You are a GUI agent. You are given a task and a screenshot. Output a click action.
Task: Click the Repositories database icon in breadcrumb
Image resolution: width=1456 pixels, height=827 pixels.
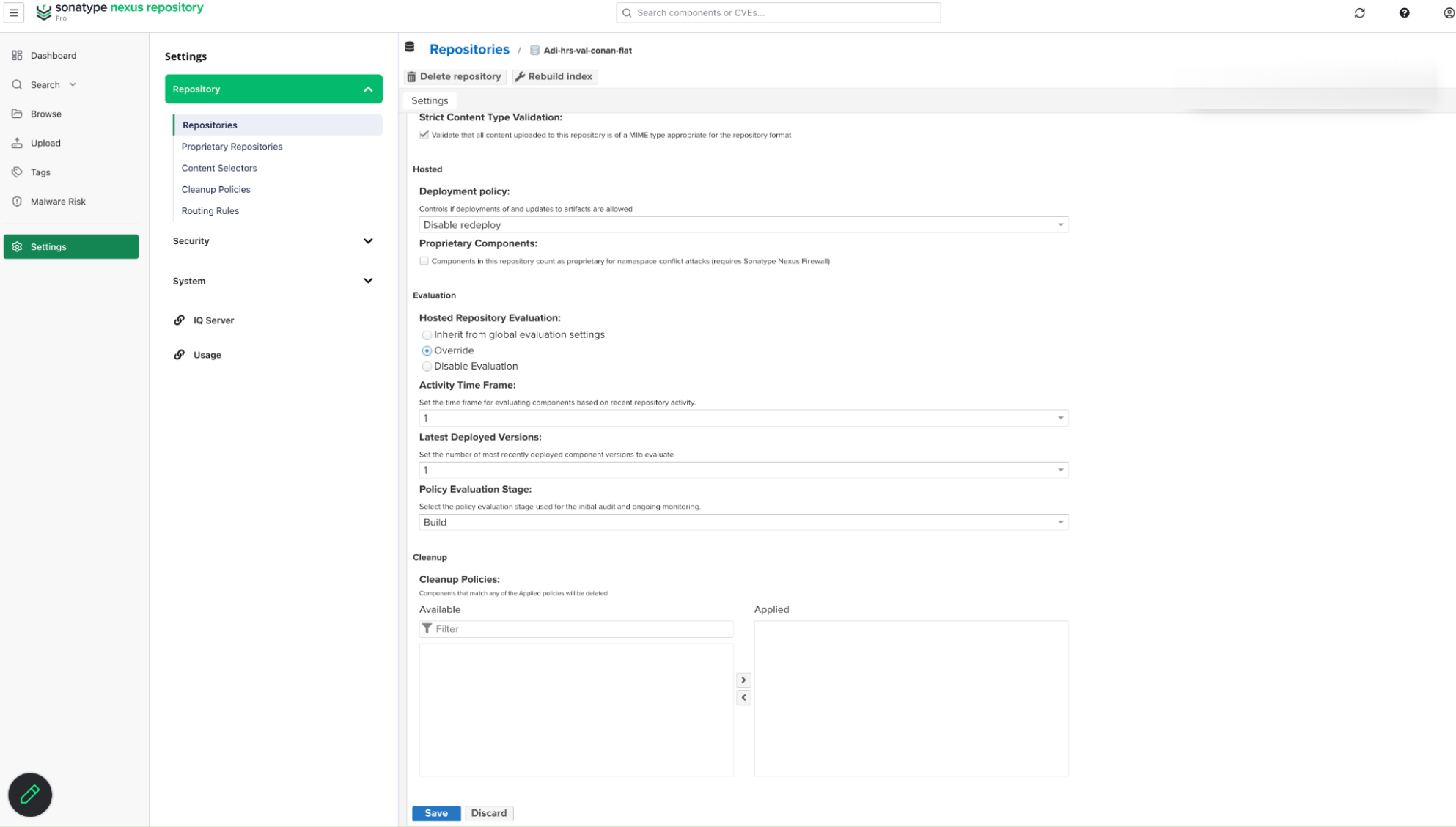410,48
